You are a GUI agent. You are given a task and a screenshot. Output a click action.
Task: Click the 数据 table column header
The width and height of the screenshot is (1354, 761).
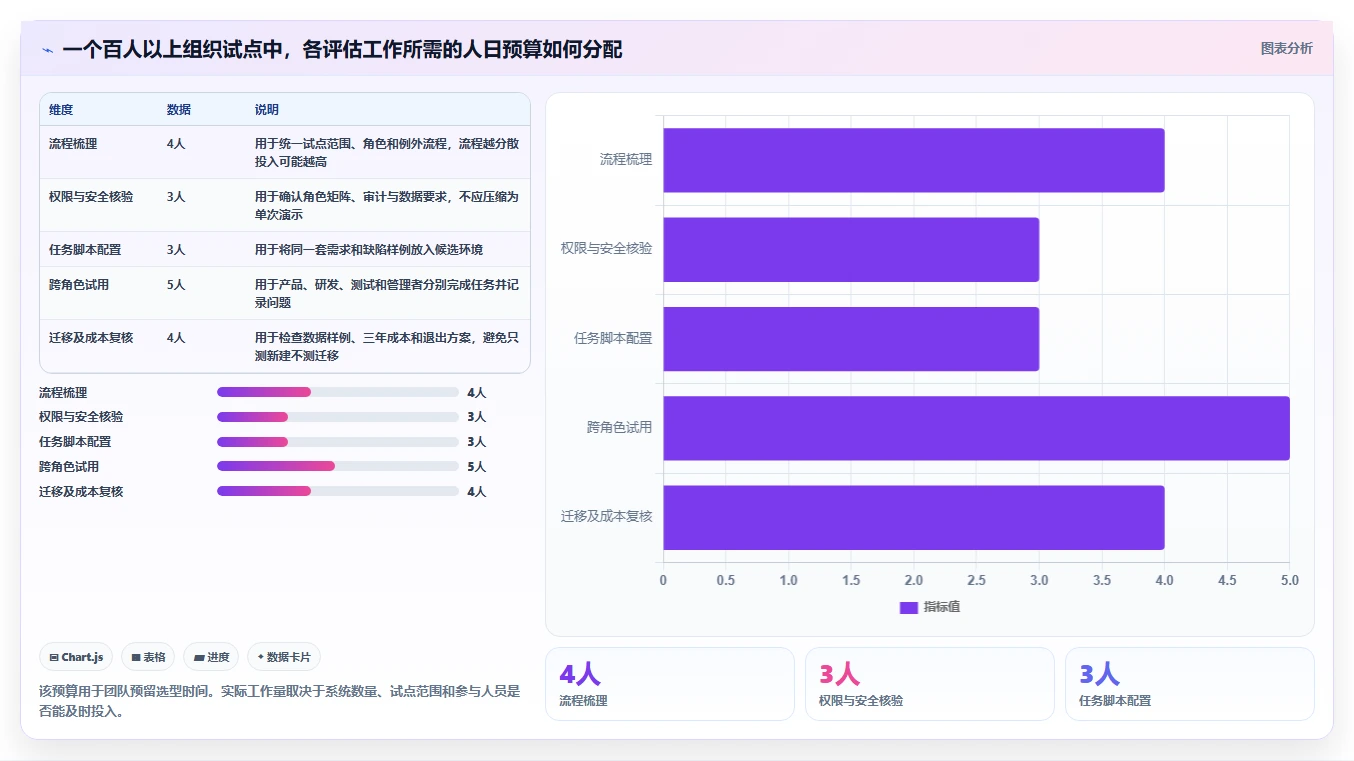179,110
